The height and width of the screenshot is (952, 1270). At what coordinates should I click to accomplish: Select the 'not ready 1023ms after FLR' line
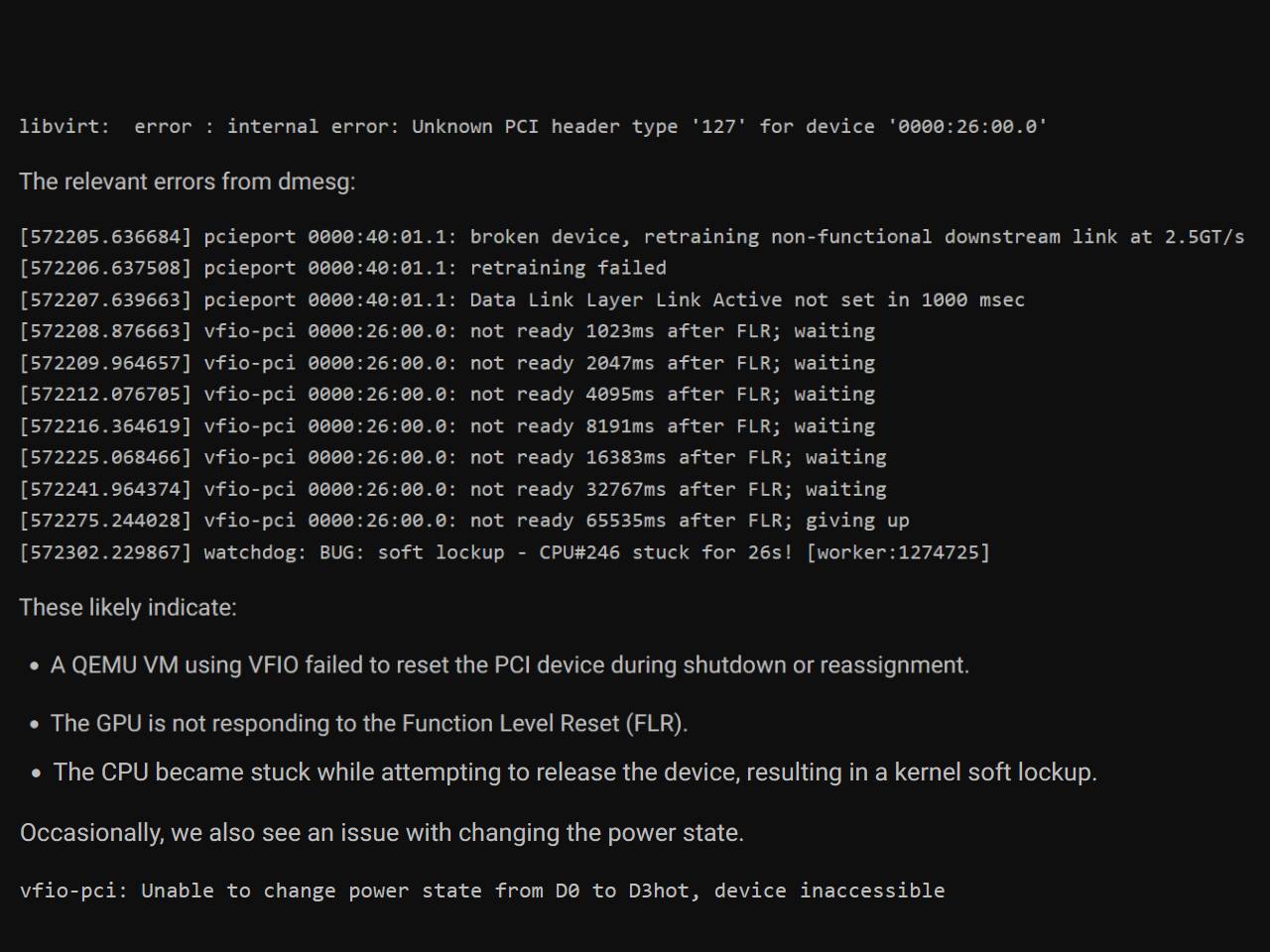(446, 331)
